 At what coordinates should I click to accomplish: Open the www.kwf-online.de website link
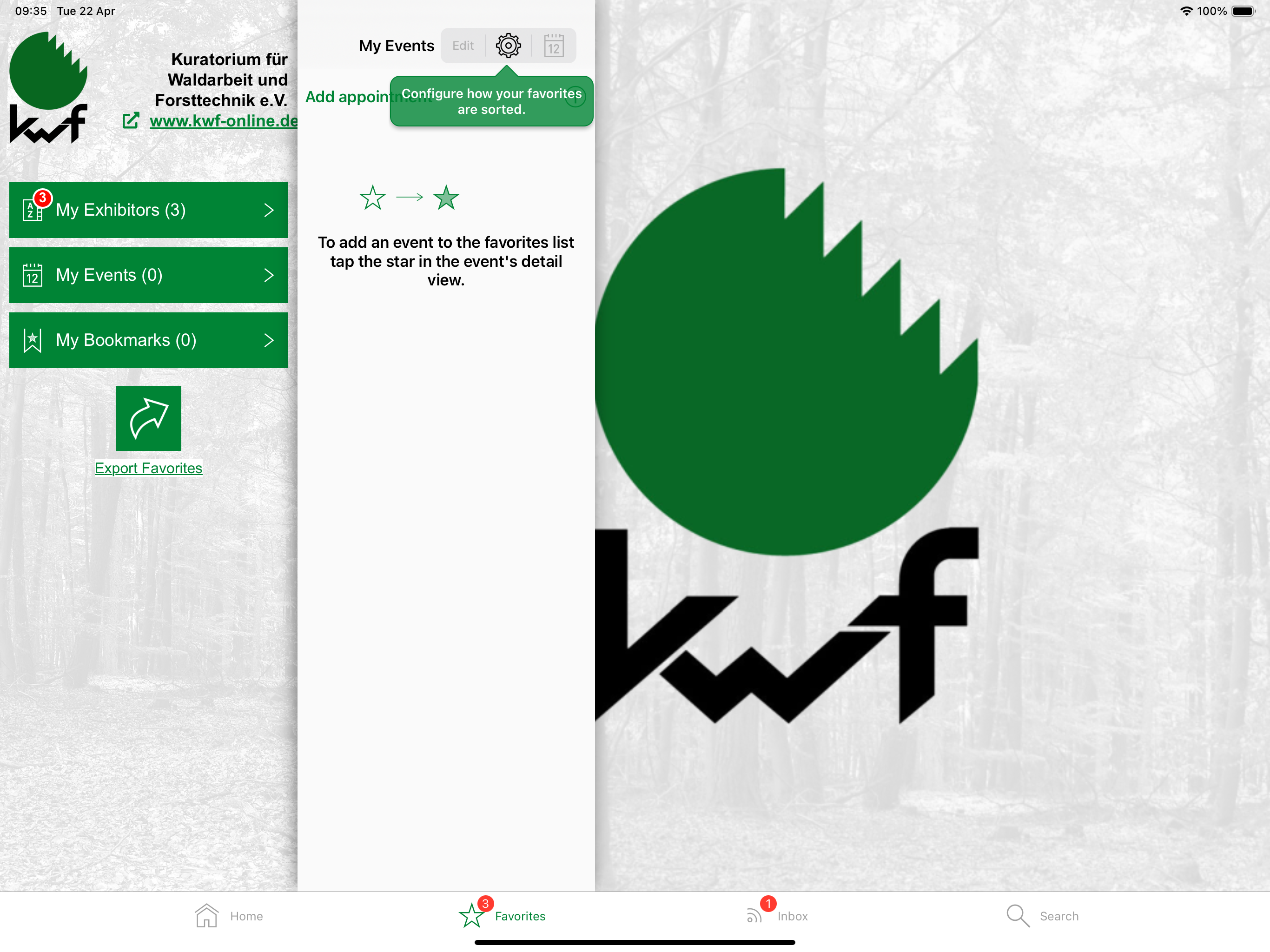click(x=224, y=120)
